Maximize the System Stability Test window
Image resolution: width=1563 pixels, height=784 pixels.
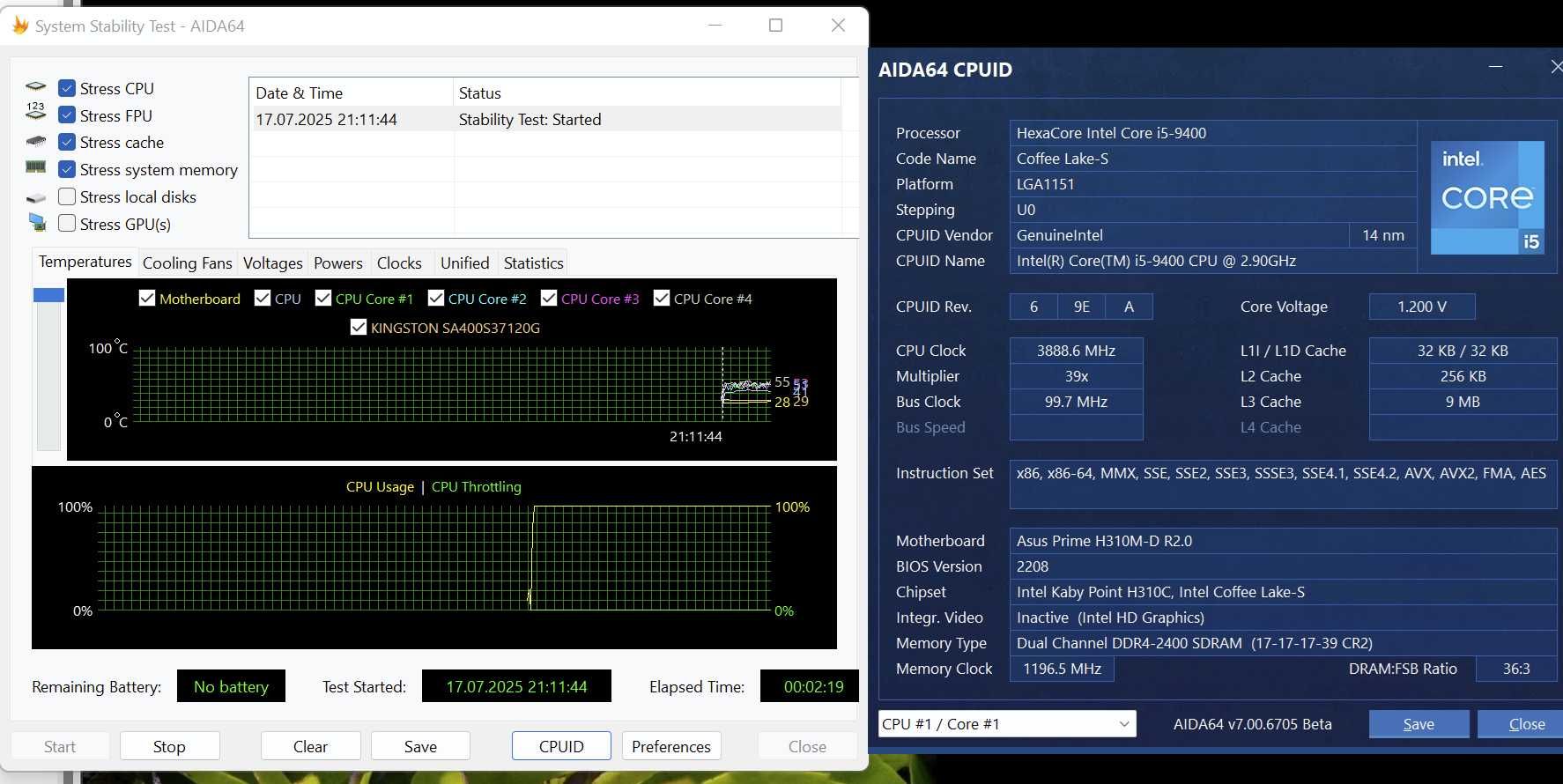pyautogui.click(x=775, y=26)
